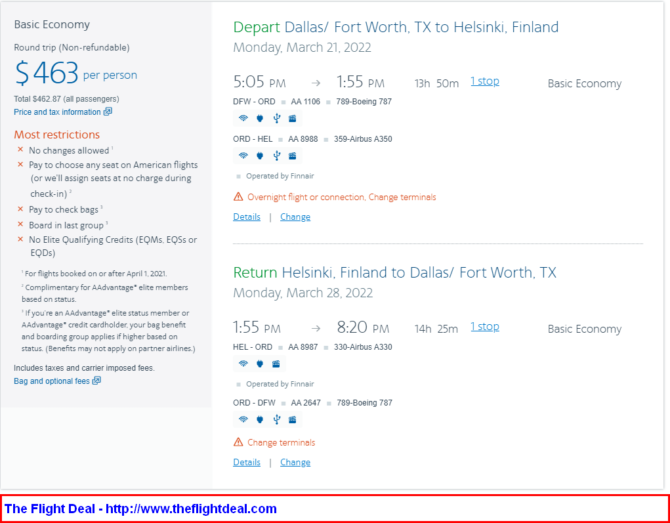Click the Wi-Fi icon under flight AA 8988
Screen dimensions: 670x523
tap(243, 156)
